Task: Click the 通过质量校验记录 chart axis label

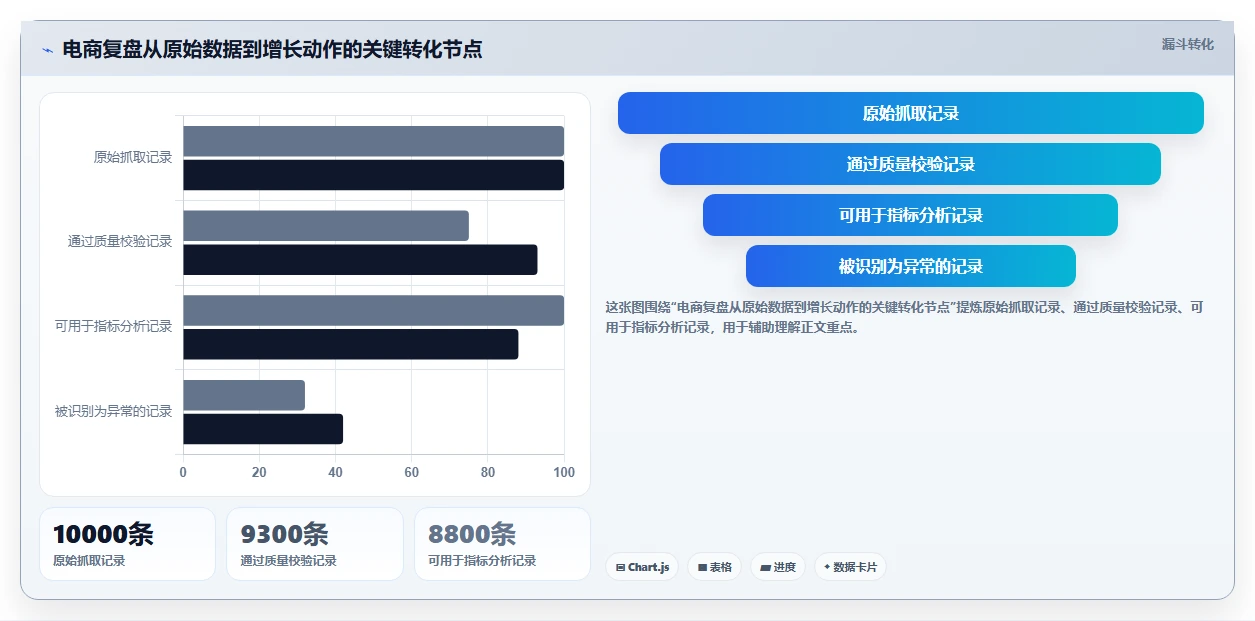Action: tap(120, 241)
